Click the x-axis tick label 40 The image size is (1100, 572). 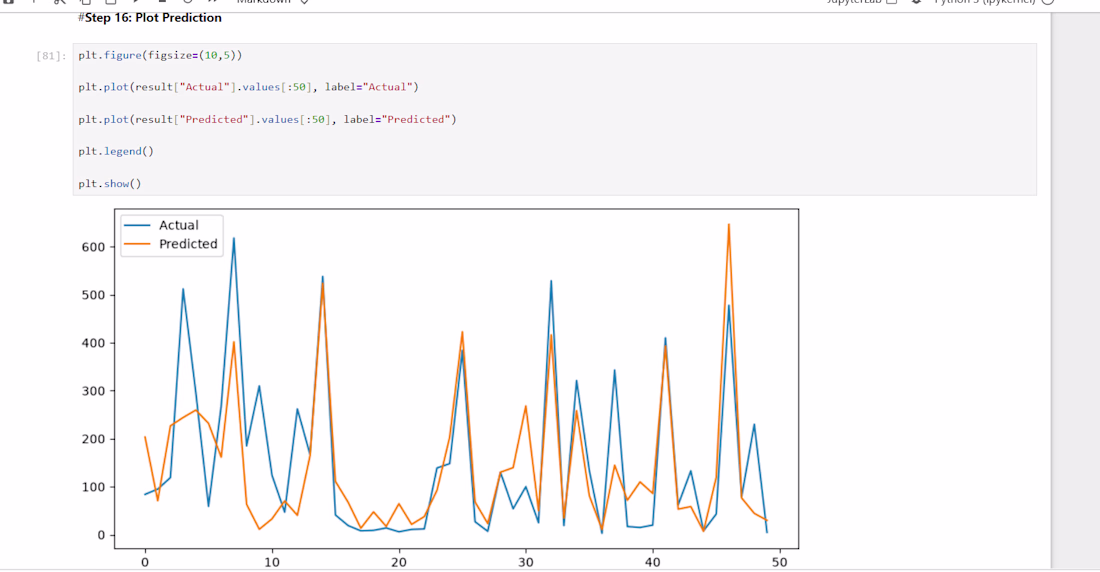coord(652,562)
